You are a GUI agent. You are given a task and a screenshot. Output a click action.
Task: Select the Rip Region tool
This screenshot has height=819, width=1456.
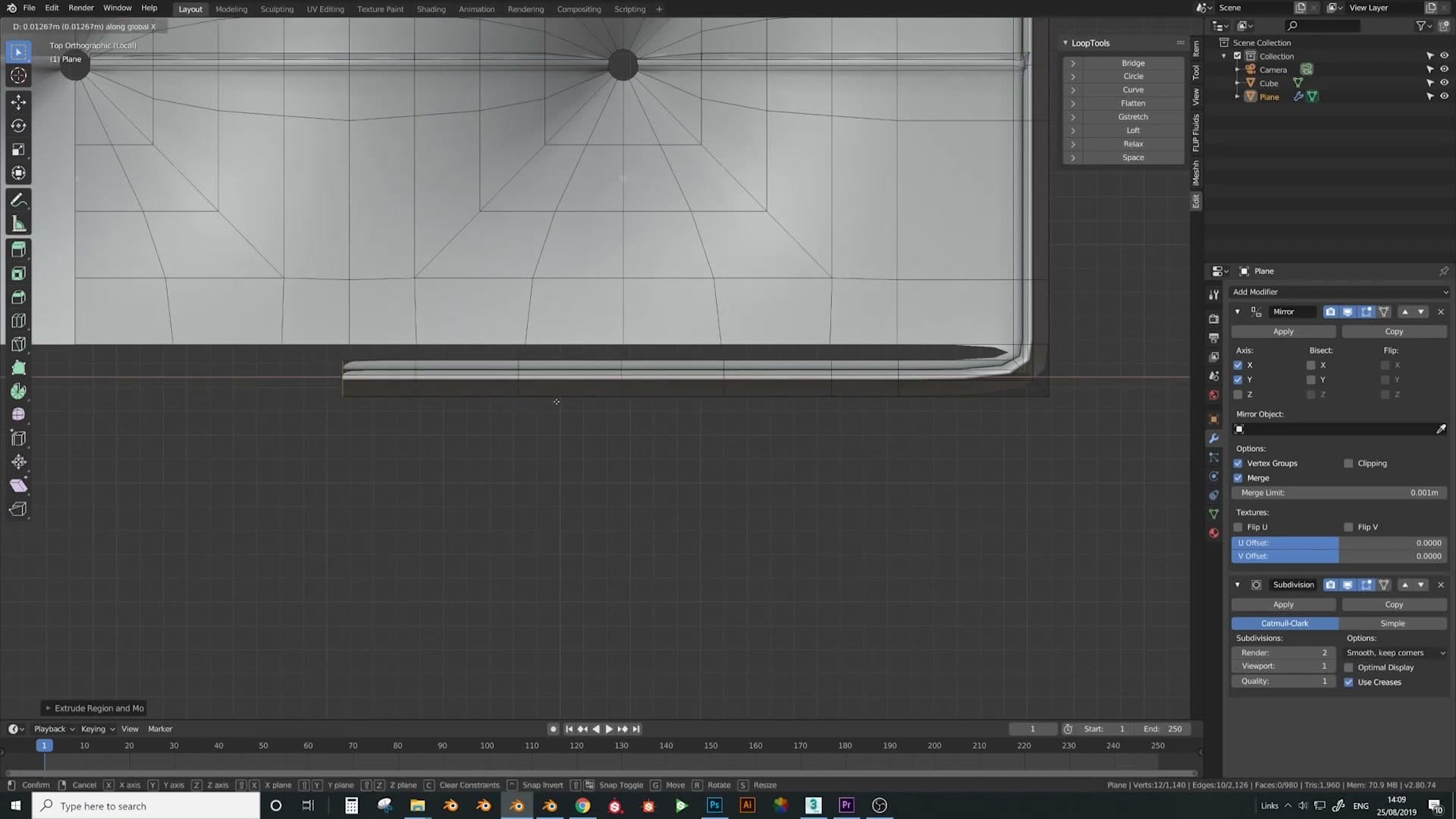pos(19,509)
